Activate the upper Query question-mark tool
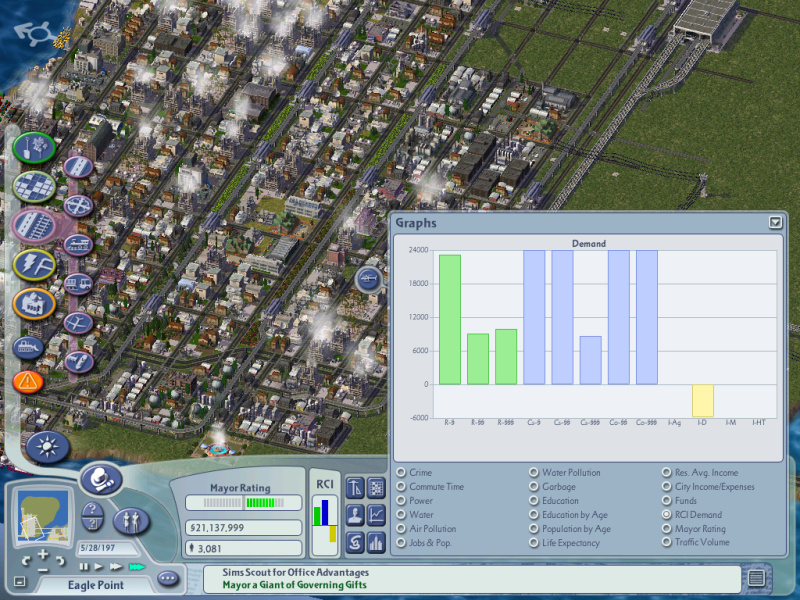The width and height of the screenshot is (800, 600). click(x=92, y=509)
